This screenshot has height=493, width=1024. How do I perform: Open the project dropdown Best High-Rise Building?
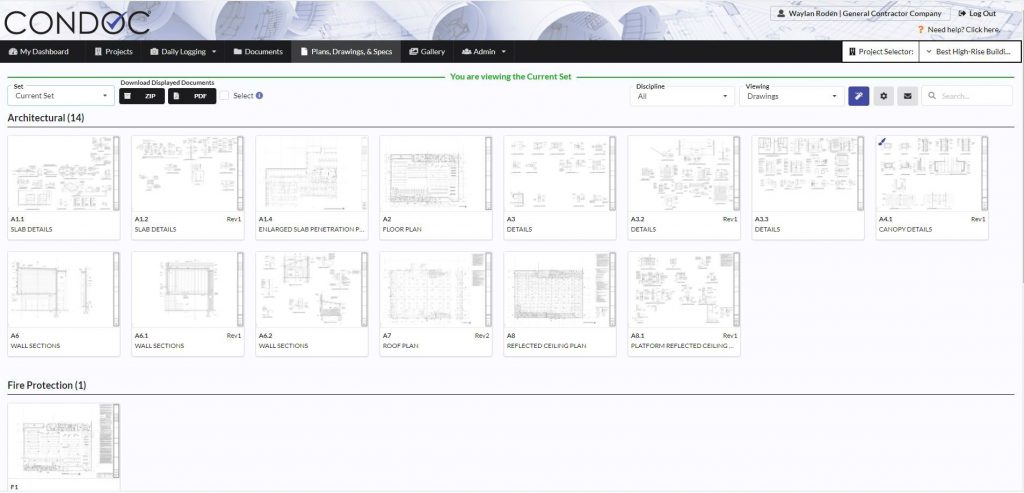pos(969,52)
